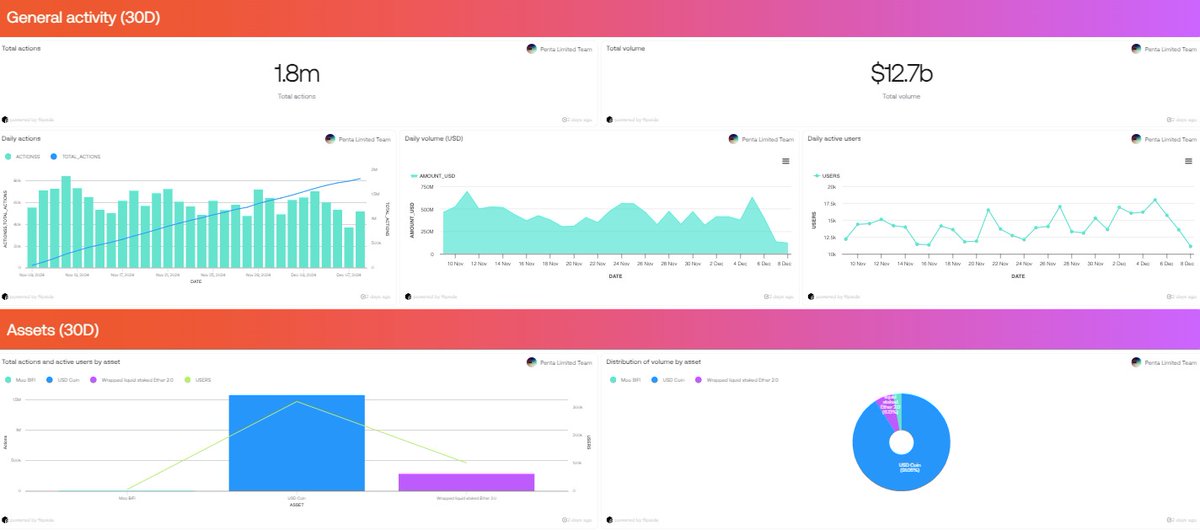Toggle USD Coin legend in Total actions by asset
Screen dimensions: 1200x530
point(62,380)
